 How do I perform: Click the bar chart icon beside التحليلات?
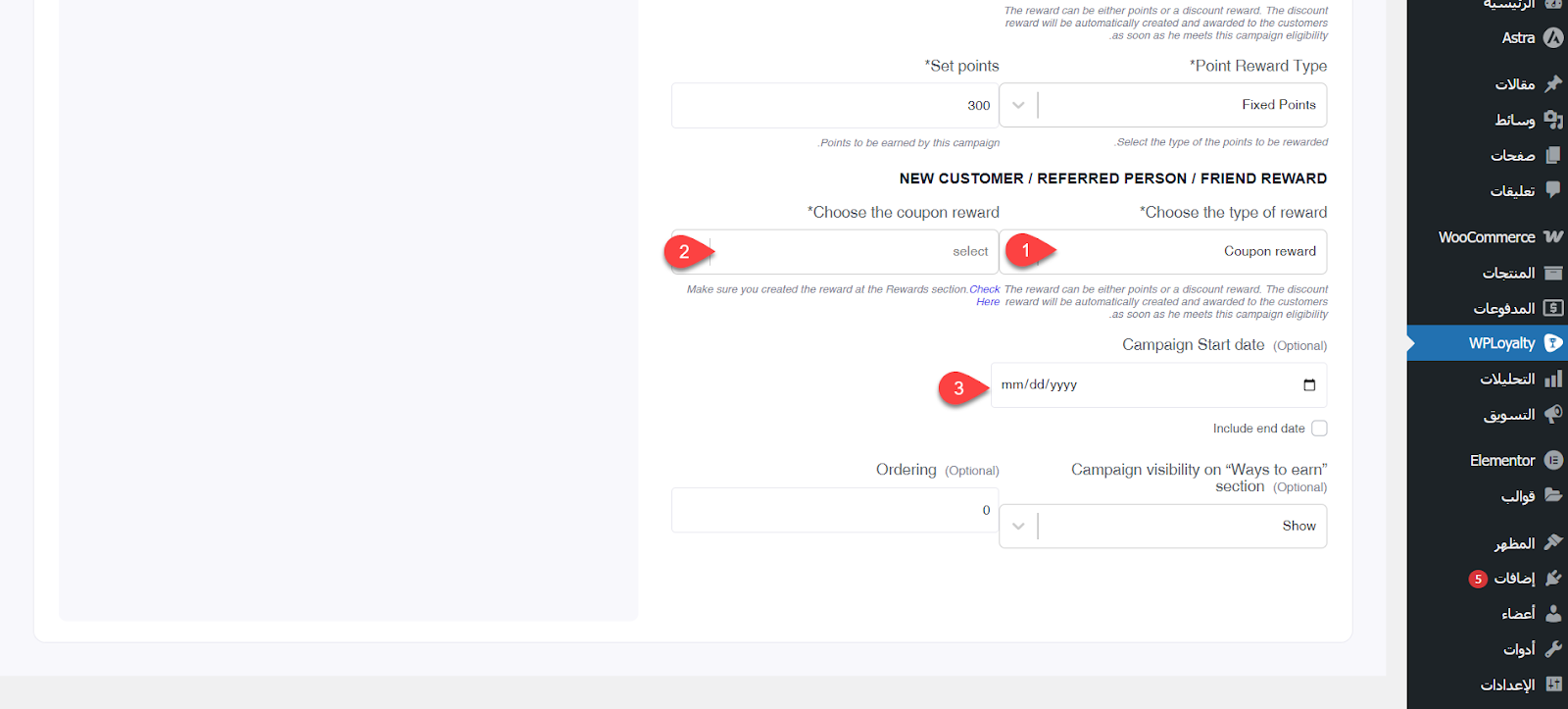[x=1553, y=379]
